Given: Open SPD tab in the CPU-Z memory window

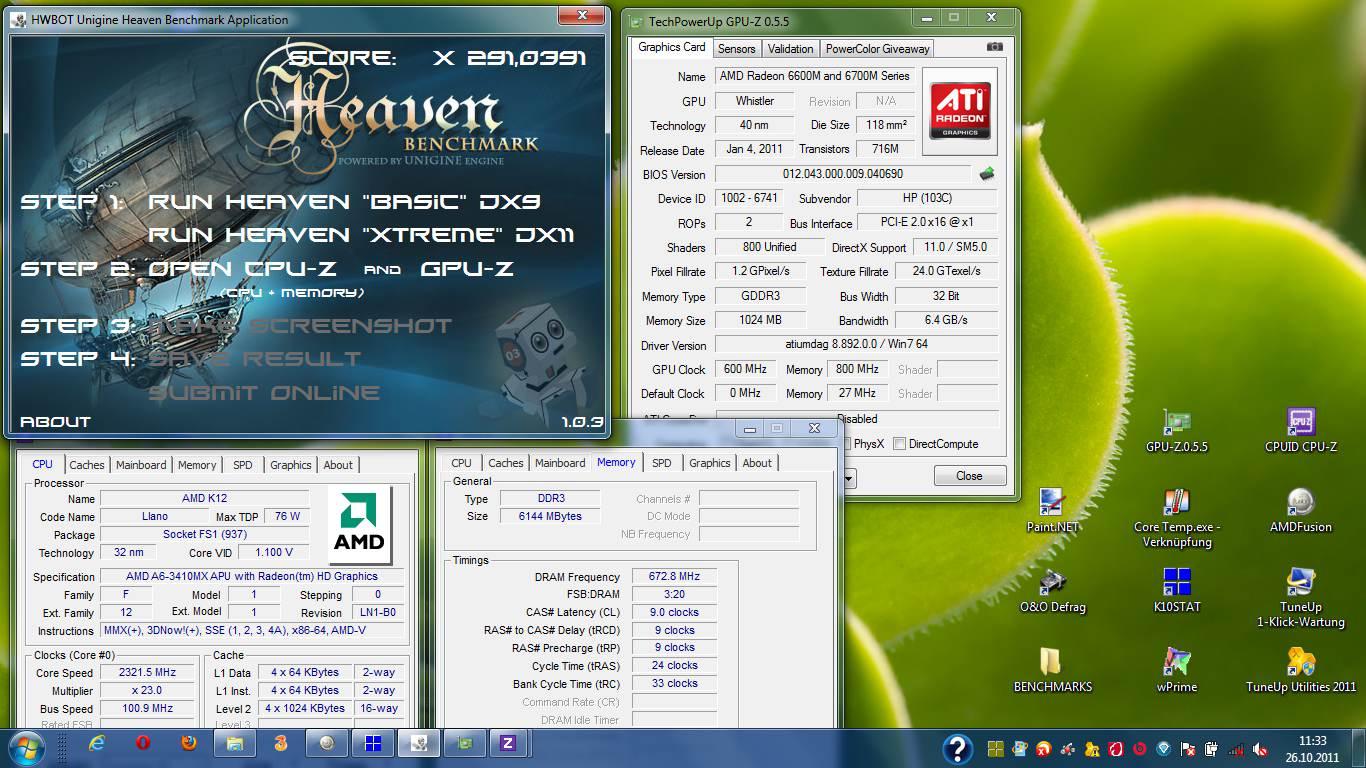Looking at the screenshot, I should 661,463.
